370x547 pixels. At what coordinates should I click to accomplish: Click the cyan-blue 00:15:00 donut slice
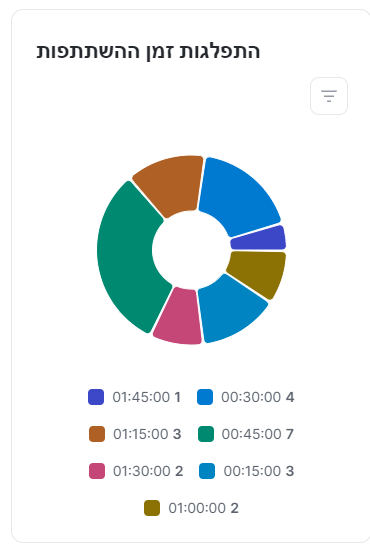[230, 309]
